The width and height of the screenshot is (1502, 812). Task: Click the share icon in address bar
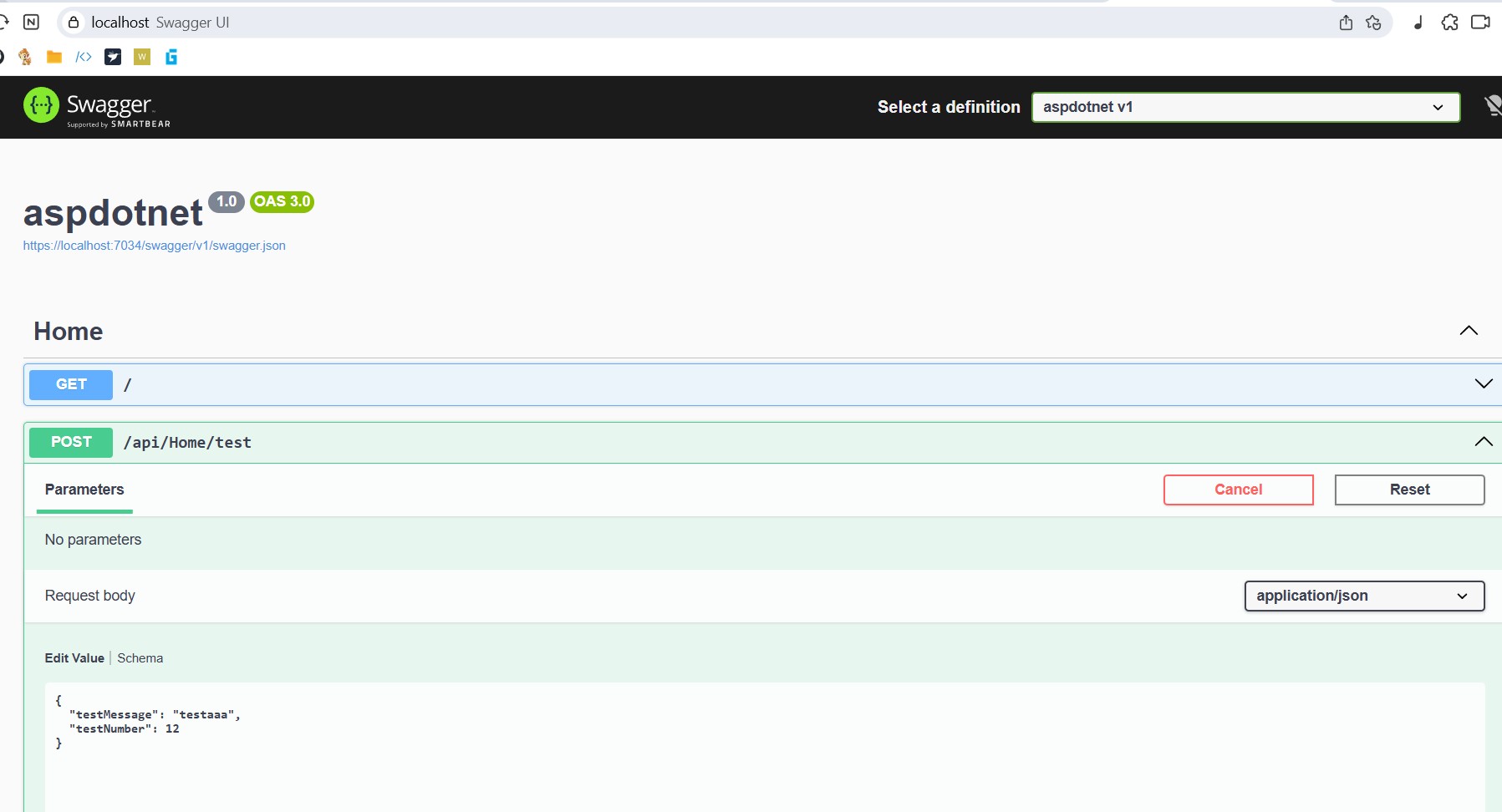1346,23
